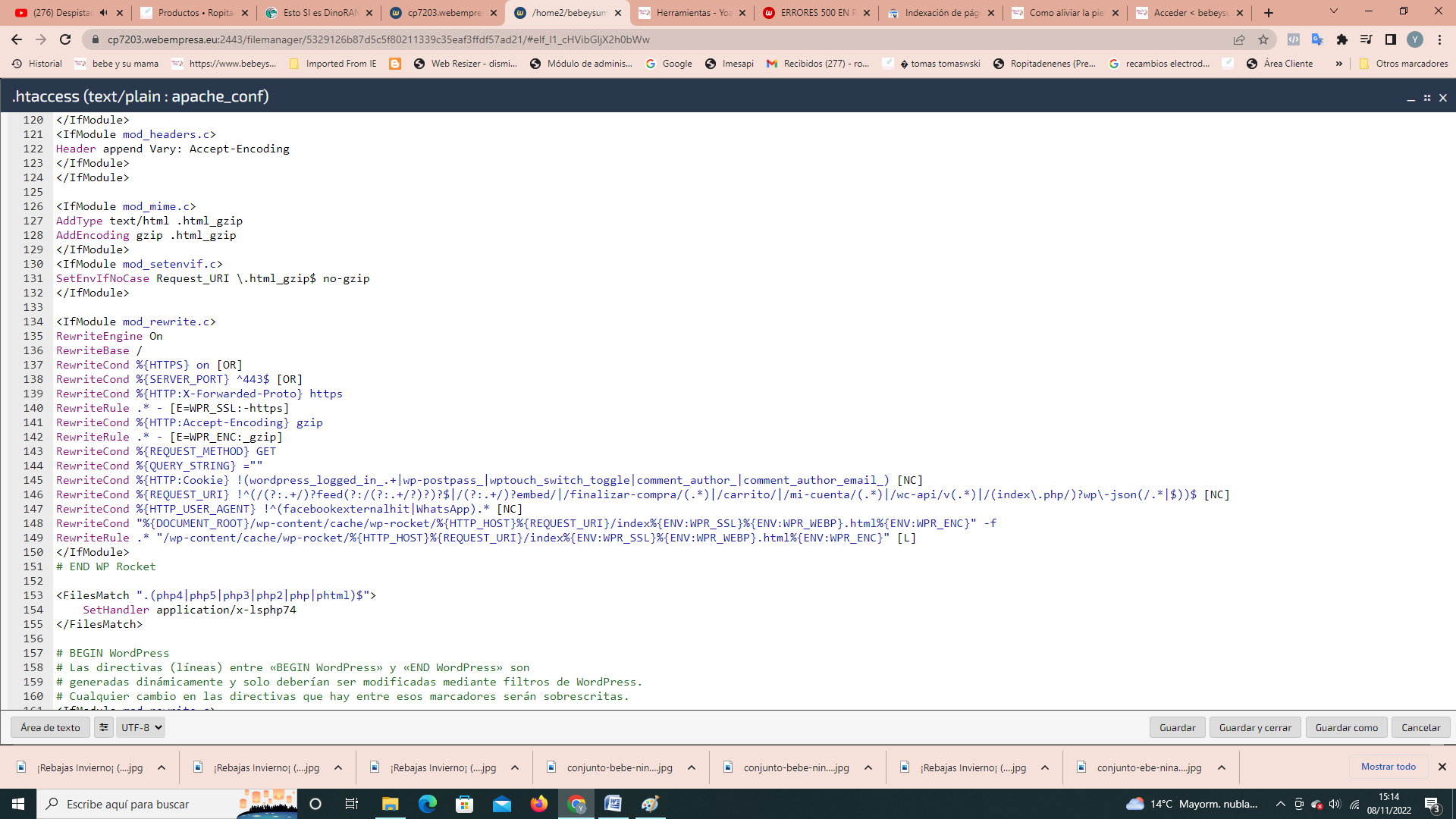Switch to the ERRORES 500 EN tab
Viewport: 1456px width, 819px height.
pos(810,13)
